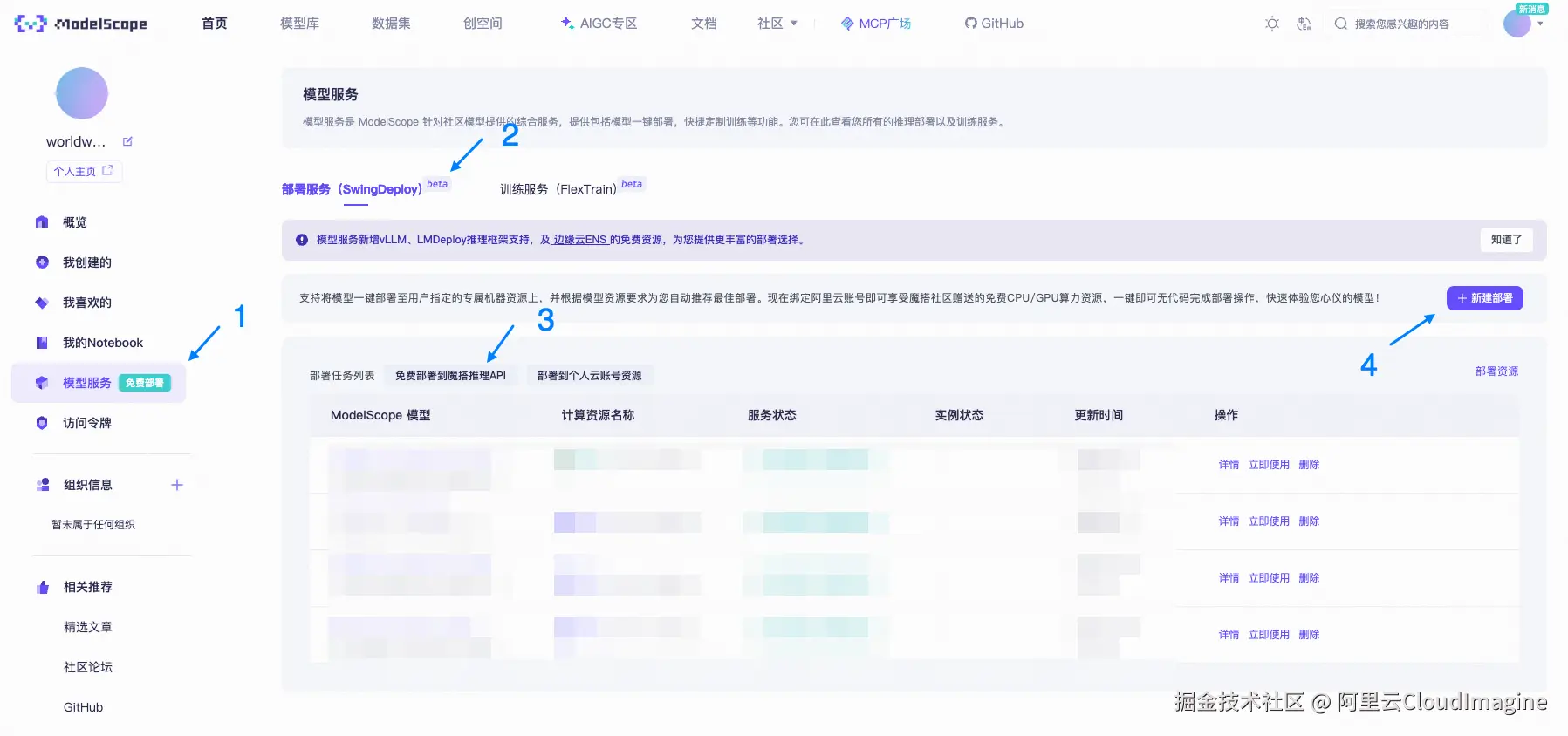Click the 概览 home icon in sidebar
Image resolution: width=1568 pixels, height=736 pixels.
pyautogui.click(x=42, y=222)
